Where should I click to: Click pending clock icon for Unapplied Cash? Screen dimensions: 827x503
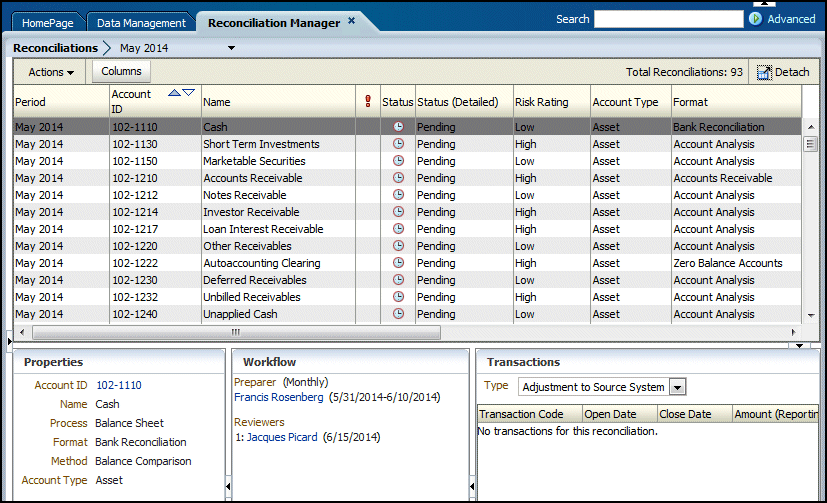coord(398,314)
